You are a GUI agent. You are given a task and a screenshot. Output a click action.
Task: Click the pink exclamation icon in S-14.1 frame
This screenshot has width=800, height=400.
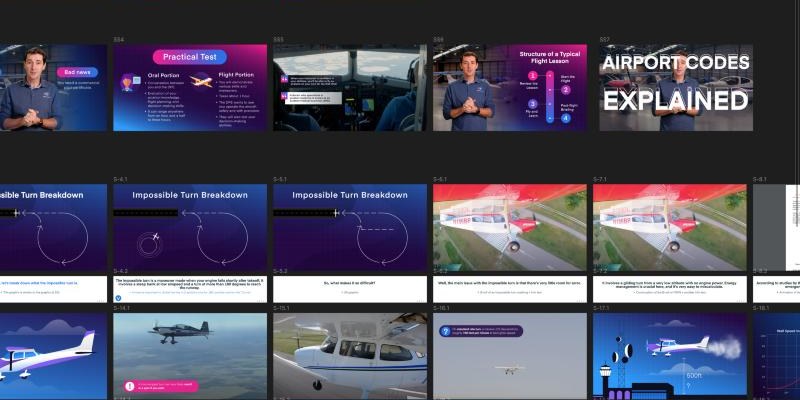130,386
